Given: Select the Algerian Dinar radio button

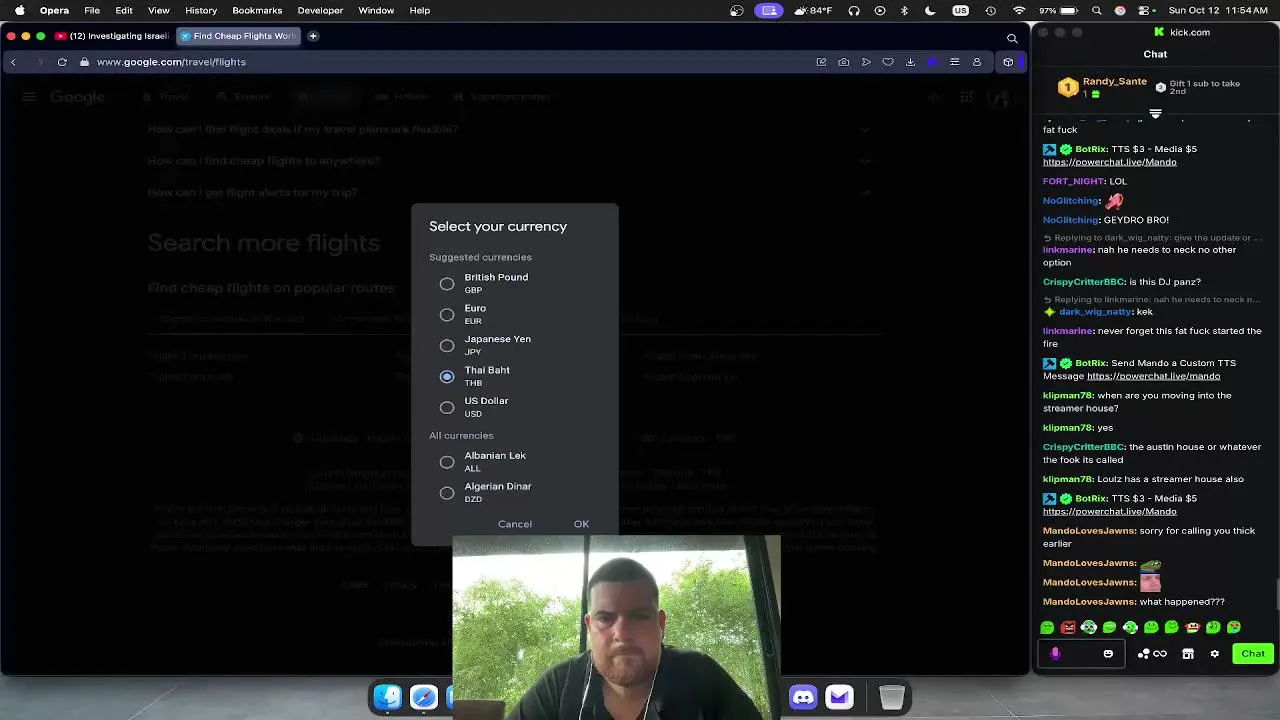Looking at the screenshot, I should point(447,493).
